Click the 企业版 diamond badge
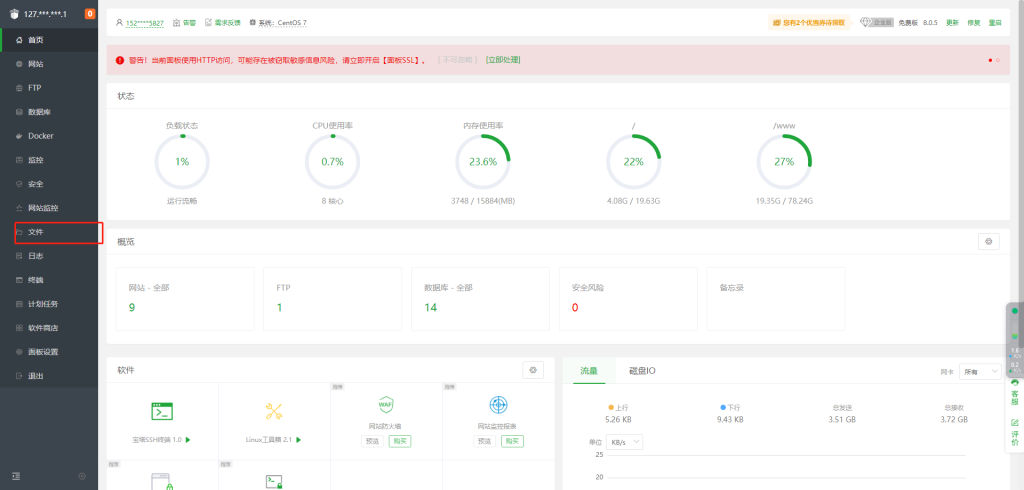This screenshot has height=490, width=1024. coord(876,22)
